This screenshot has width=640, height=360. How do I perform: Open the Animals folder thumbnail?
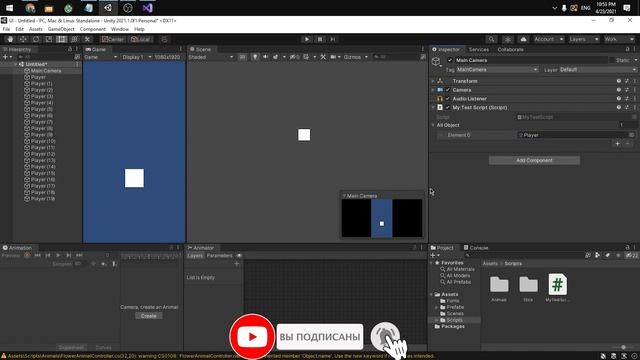click(x=499, y=284)
